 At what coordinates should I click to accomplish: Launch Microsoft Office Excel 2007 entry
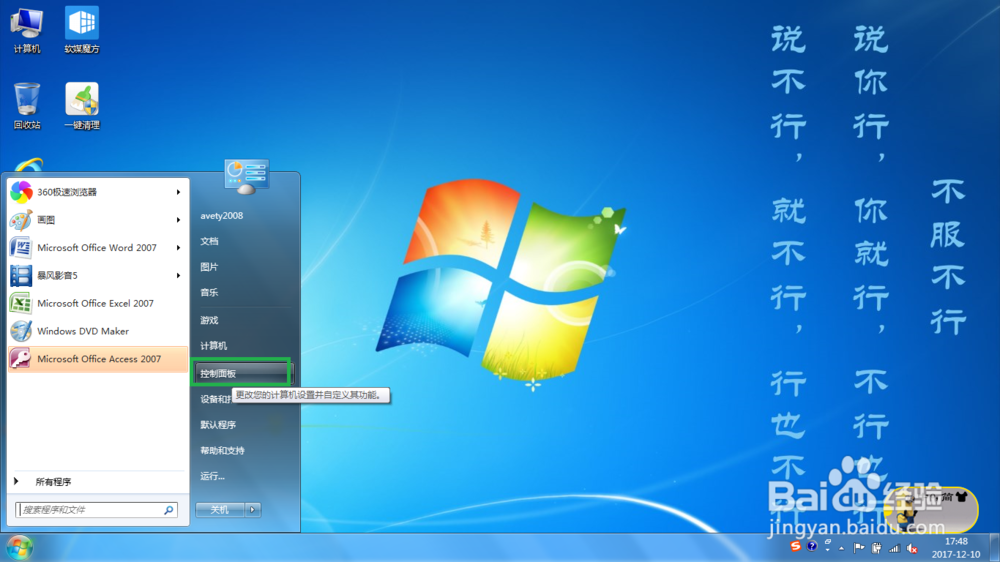click(x=98, y=304)
